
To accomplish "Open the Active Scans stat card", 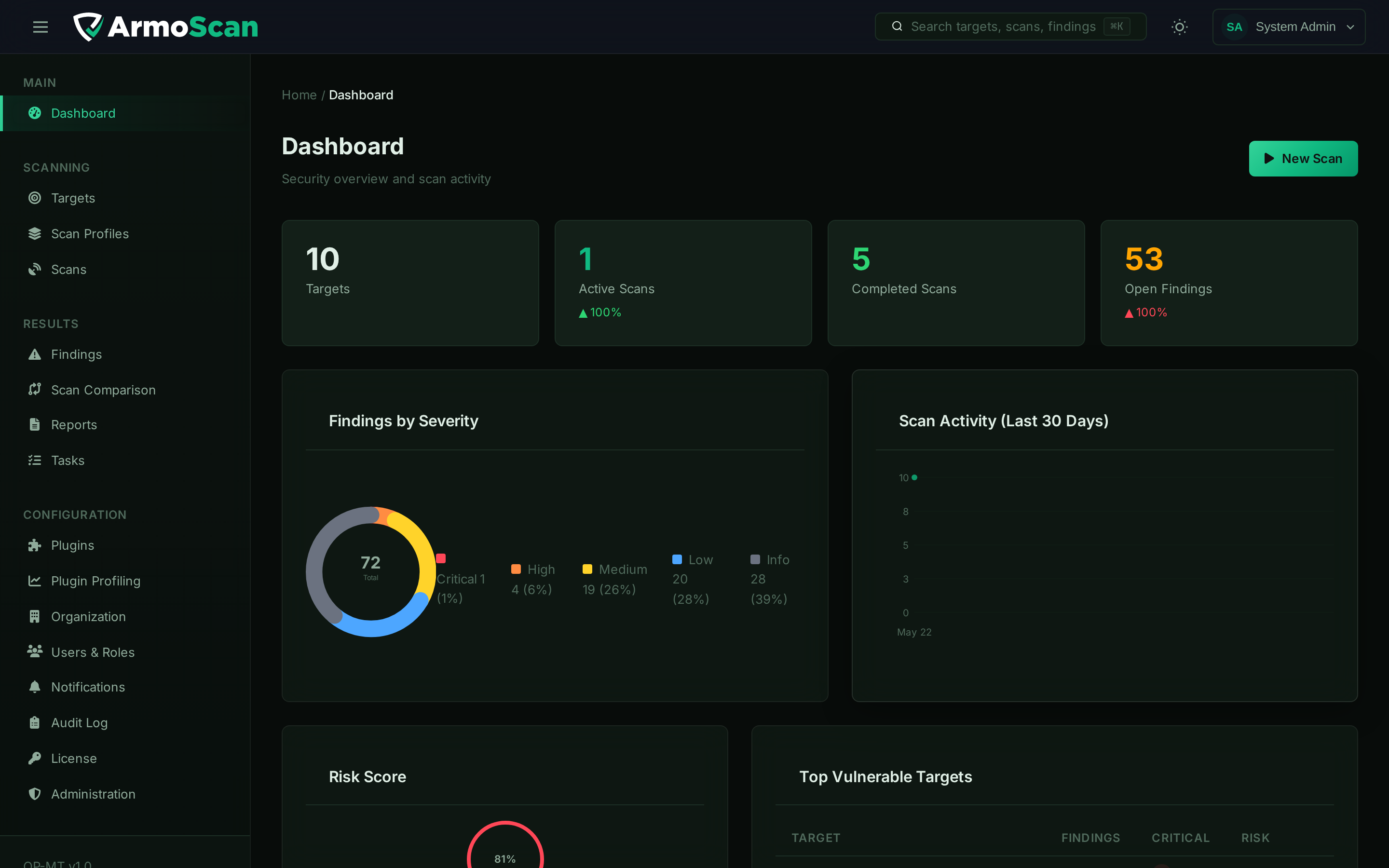I will 683,283.
